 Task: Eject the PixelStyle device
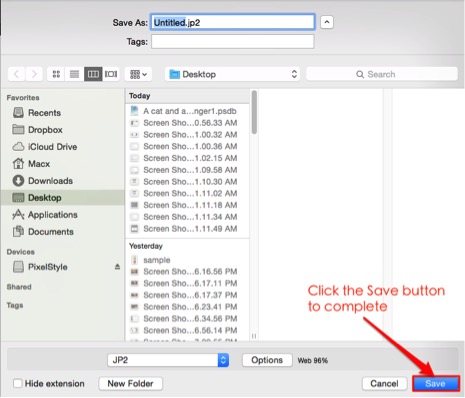pyautogui.click(x=117, y=267)
